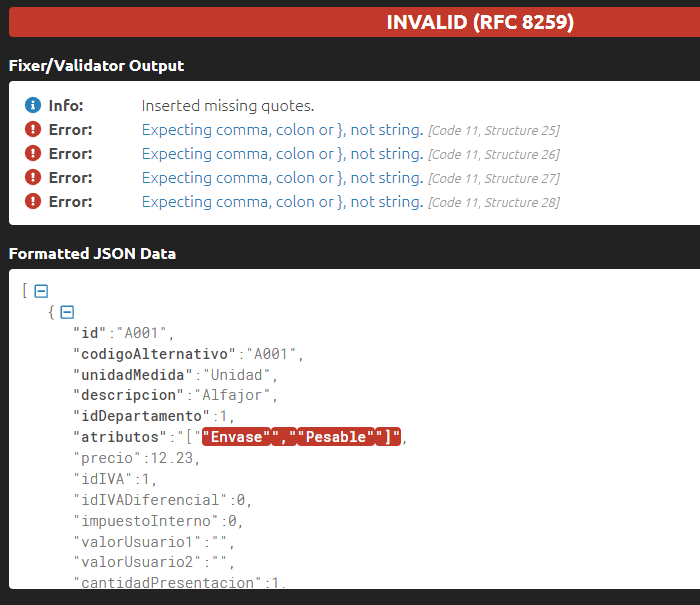Click the red error icon for Structure 26
Viewport: 700px width, 605px height.
click(x=32, y=154)
